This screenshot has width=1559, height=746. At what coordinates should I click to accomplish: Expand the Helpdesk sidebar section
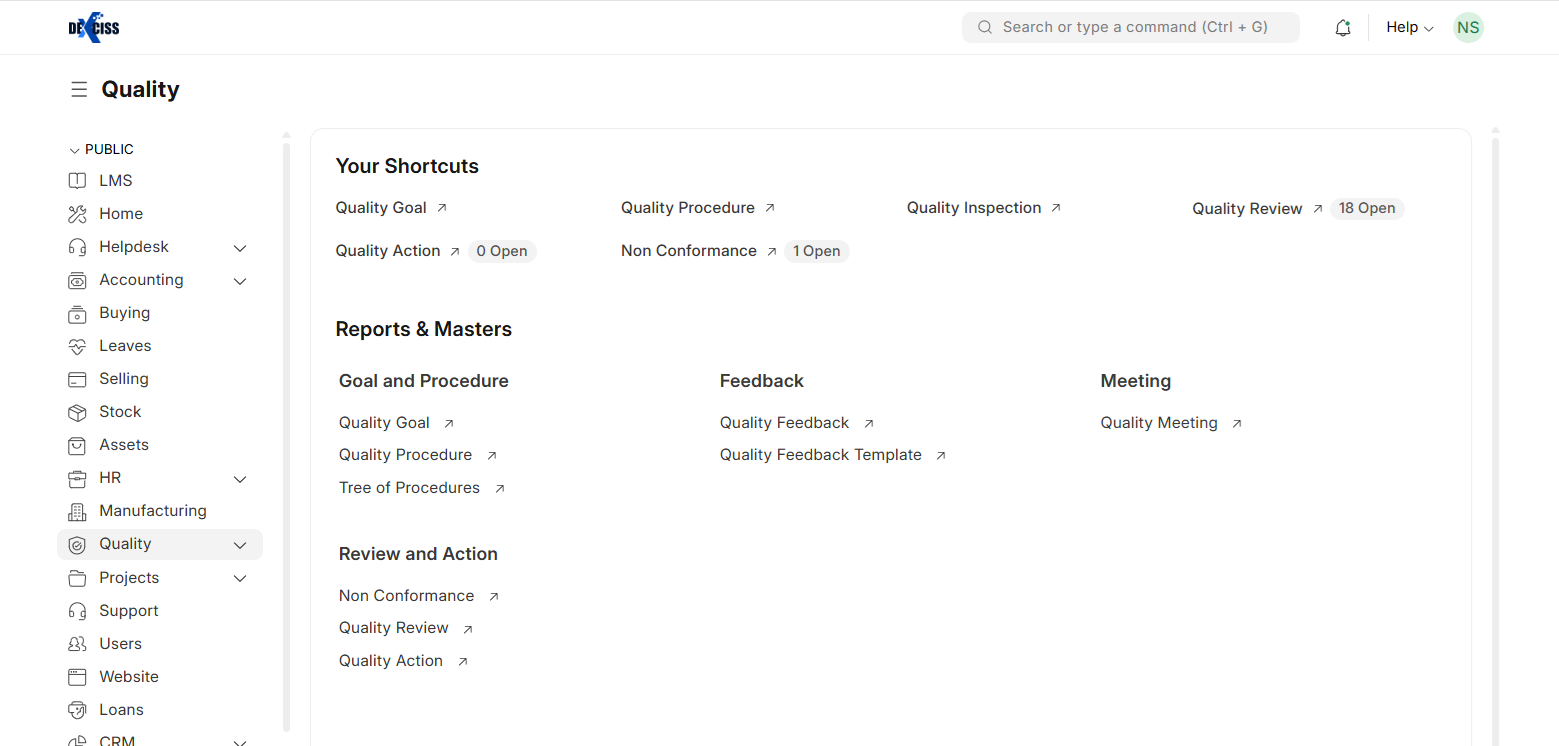pyautogui.click(x=240, y=248)
